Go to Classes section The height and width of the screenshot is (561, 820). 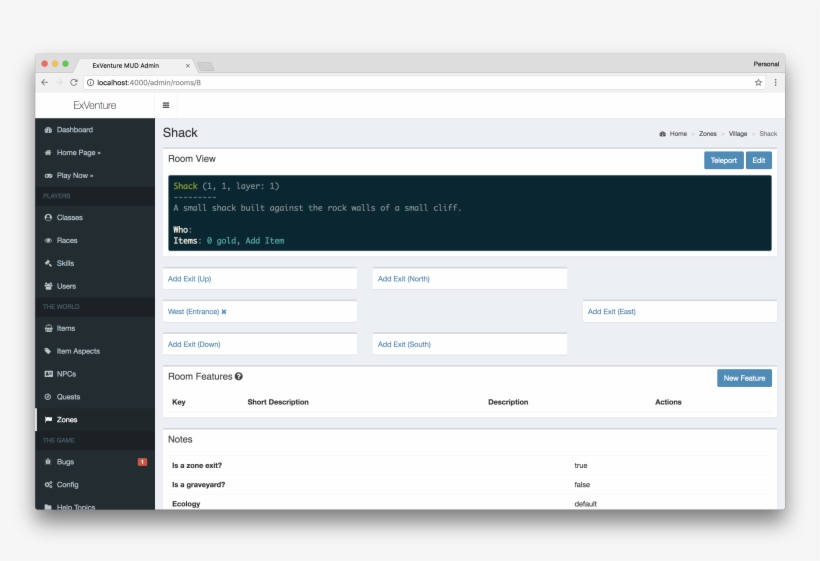tap(95, 217)
